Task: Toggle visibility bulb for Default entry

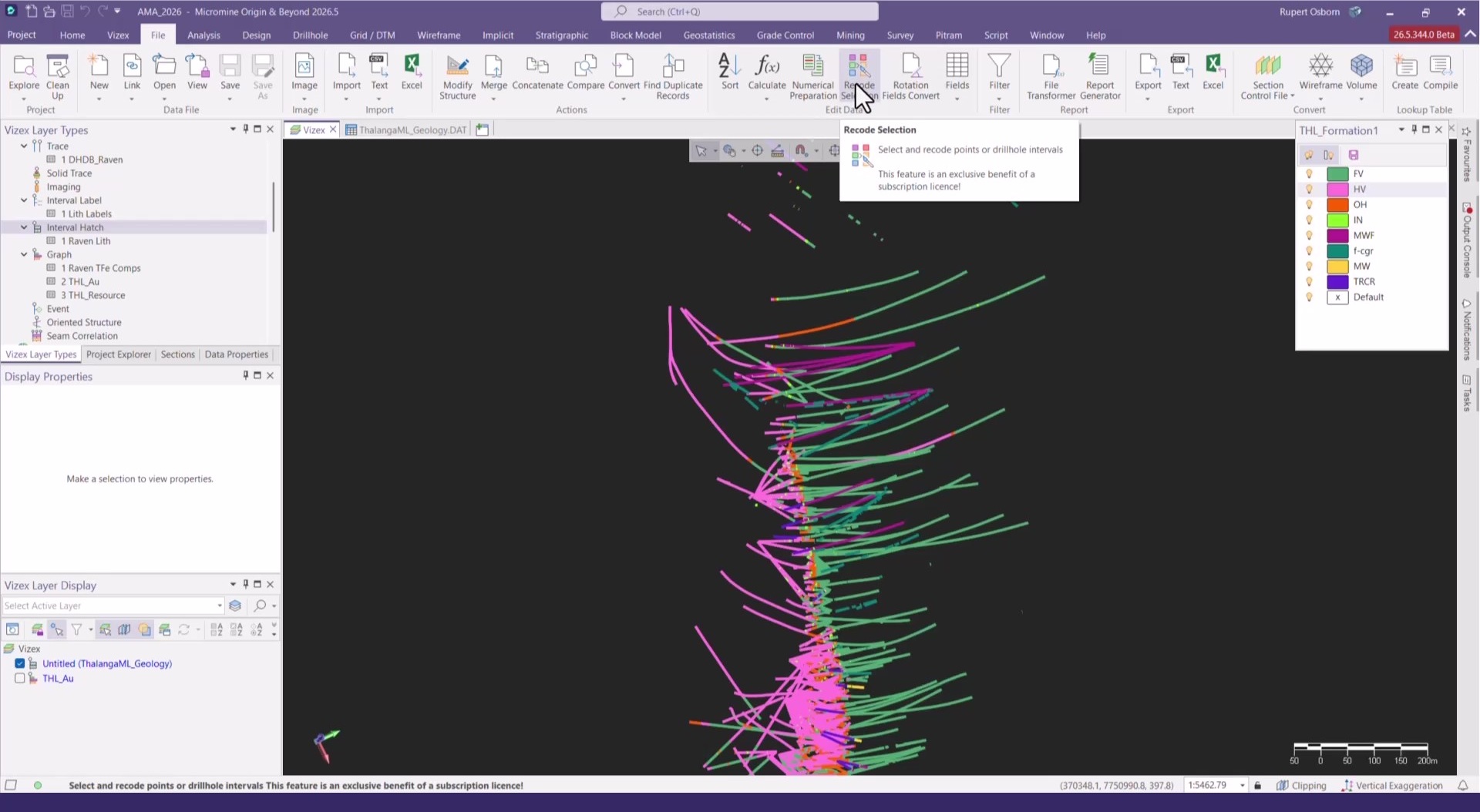Action: click(1309, 297)
